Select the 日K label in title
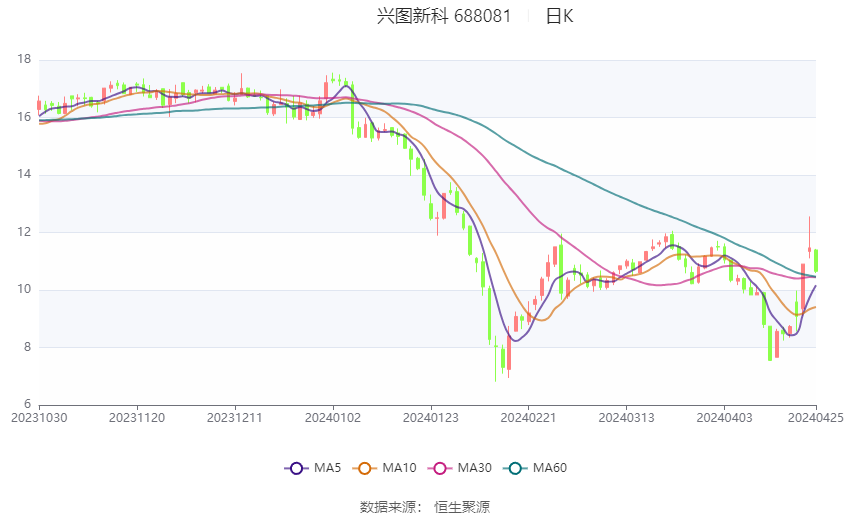The width and height of the screenshot is (850, 517). point(559,16)
